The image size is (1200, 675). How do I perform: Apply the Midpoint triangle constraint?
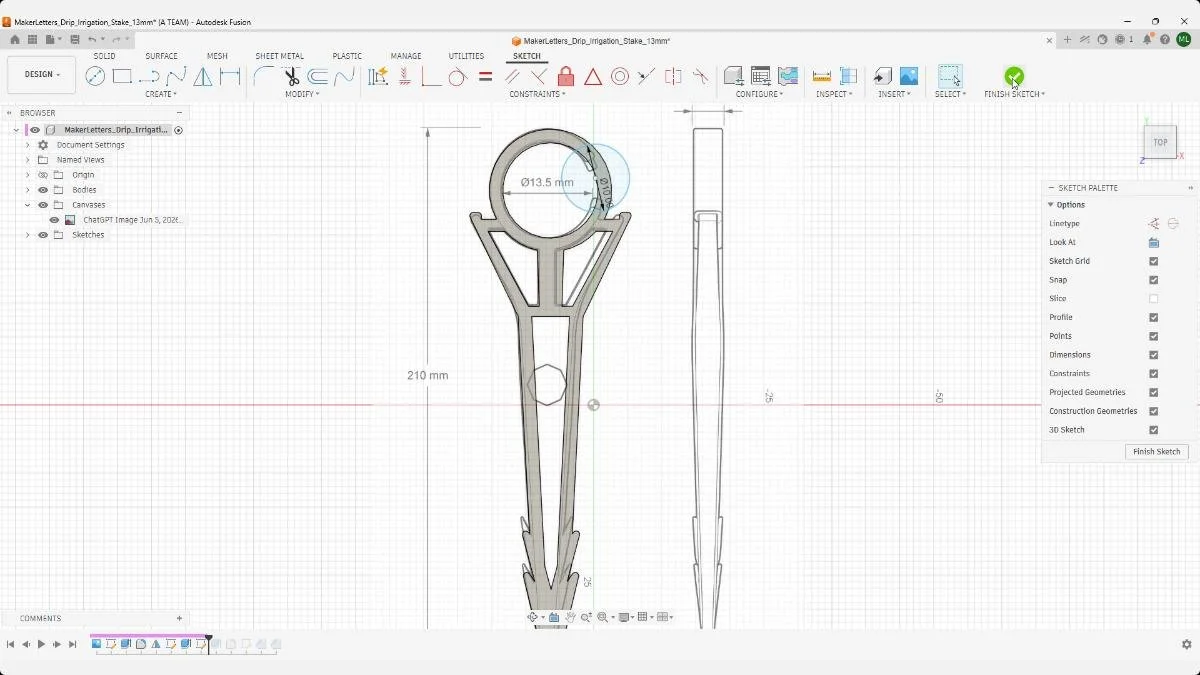click(x=593, y=76)
